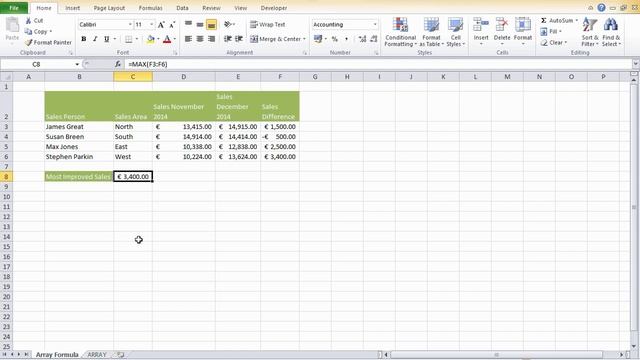This screenshot has height=360, width=640.
Task: Open Font Color dropdown arrow
Action: 175,39
